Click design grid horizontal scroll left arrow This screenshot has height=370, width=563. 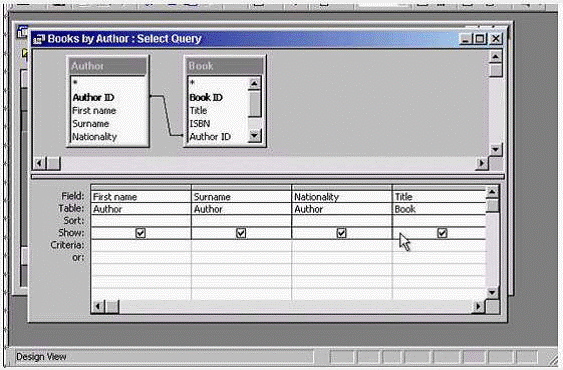[x=98, y=306]
